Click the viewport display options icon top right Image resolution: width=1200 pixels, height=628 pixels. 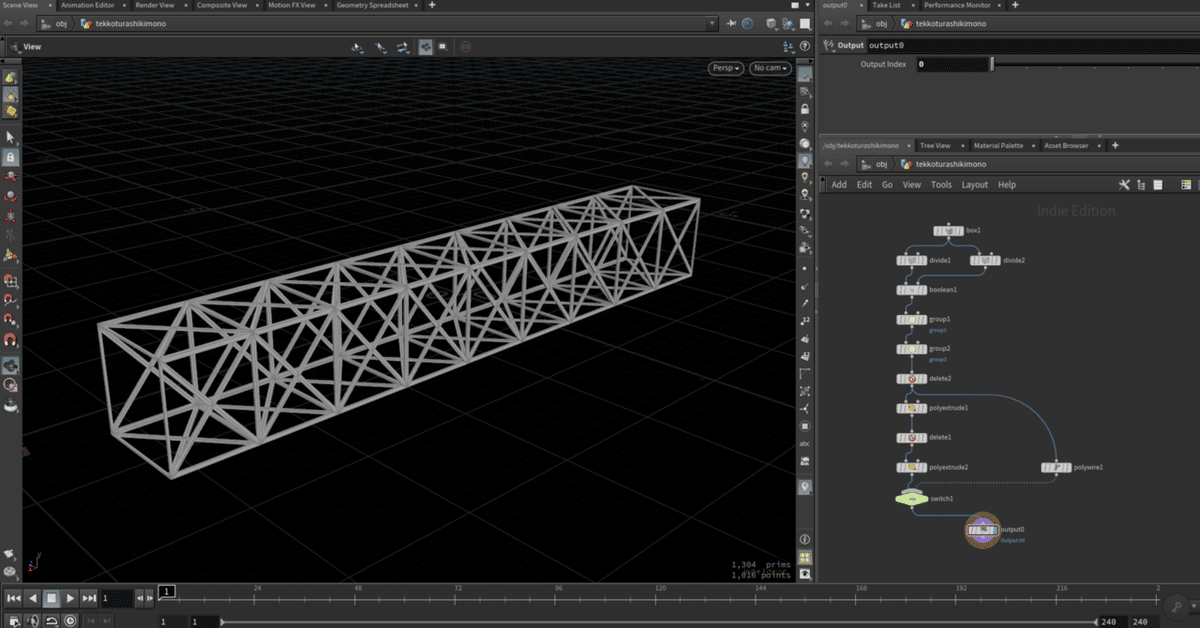pyautogui.click(x=790, y=47)
